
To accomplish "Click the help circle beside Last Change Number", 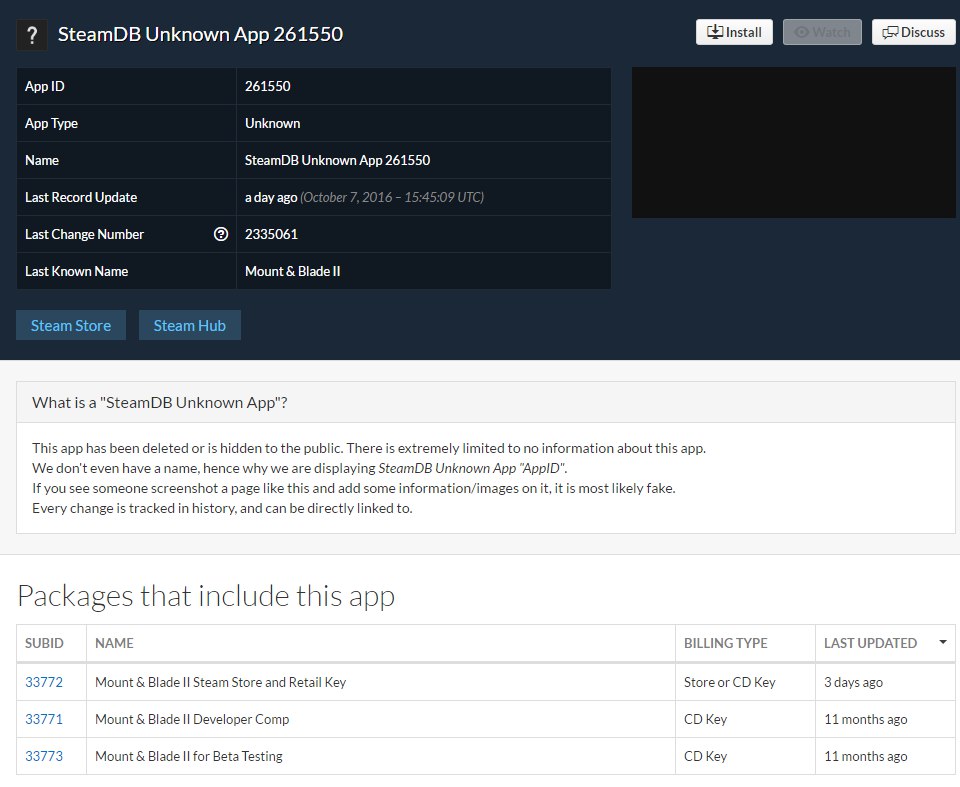I will pos(219,234).
